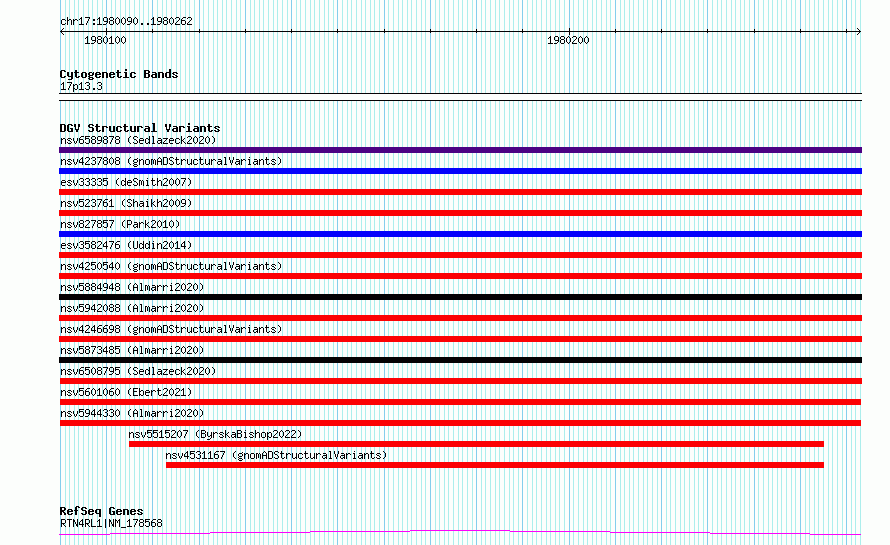Select nsv5884948 (Almarri2020) label
Screen dimensions: 890x545
click(x=132, y=287)
